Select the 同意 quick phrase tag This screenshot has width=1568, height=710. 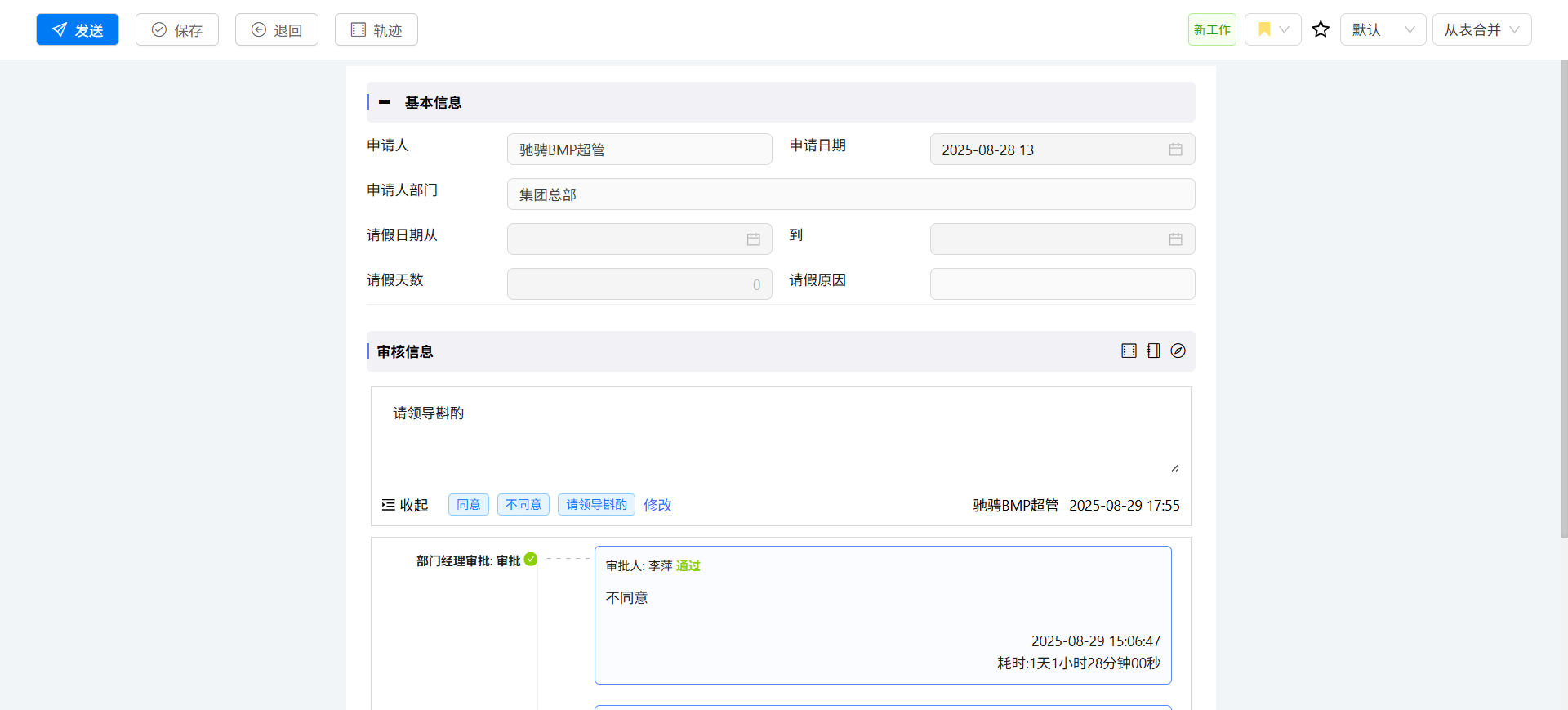click(469, 505)
